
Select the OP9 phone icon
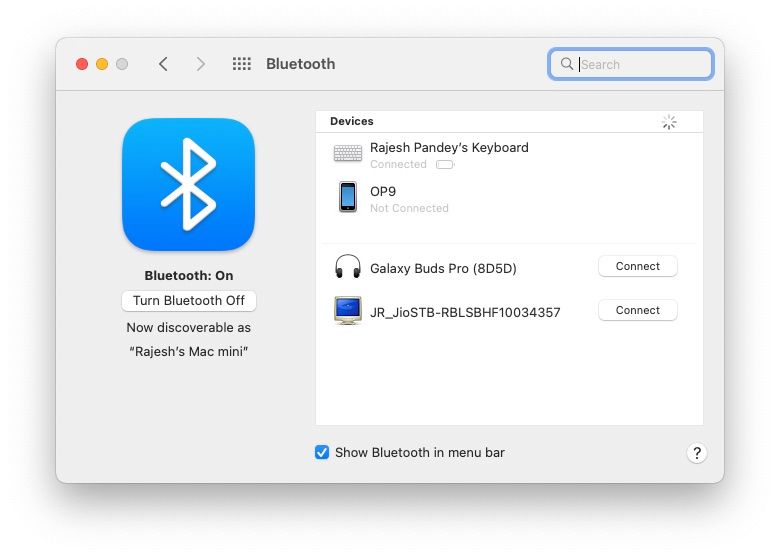(x=348, y=197)
